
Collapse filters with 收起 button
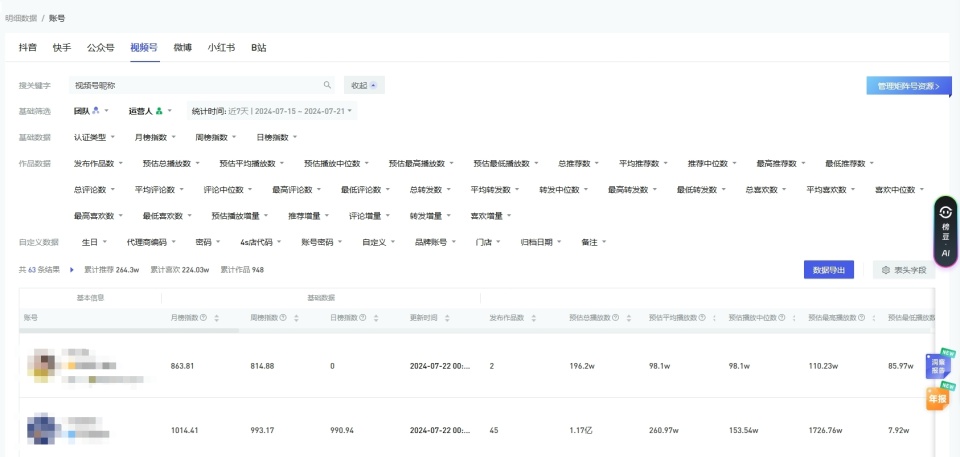(364, 85)
